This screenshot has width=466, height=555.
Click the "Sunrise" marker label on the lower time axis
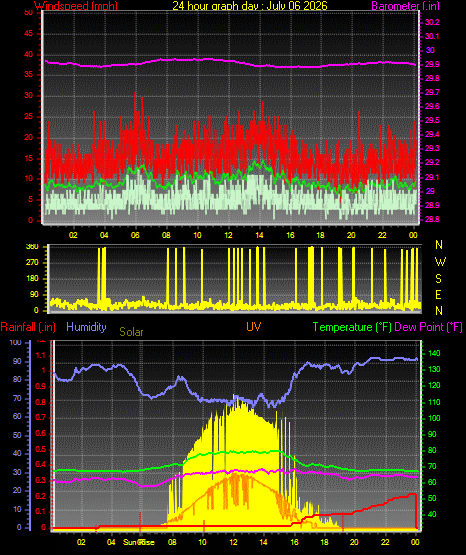point(139,542)
